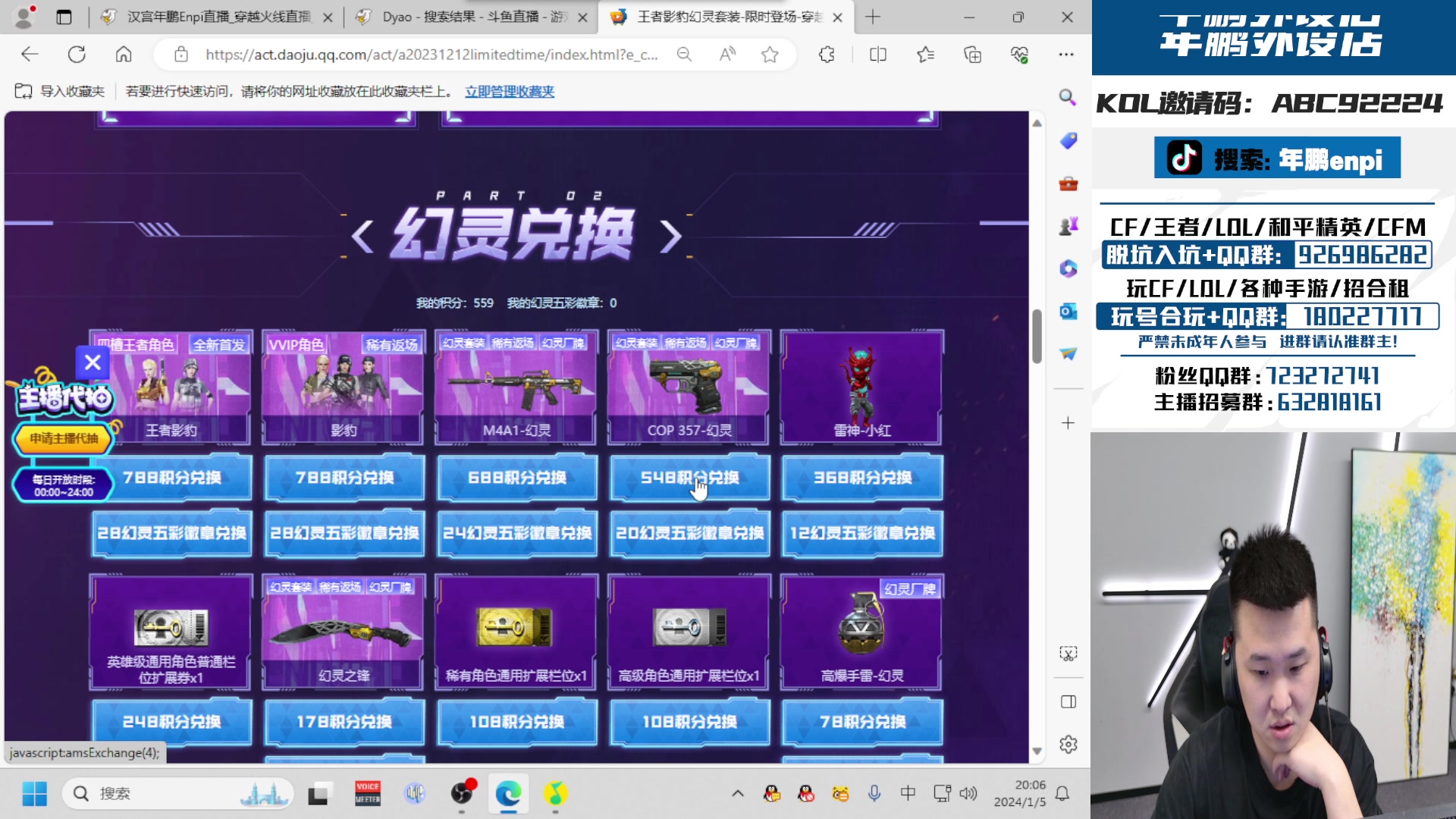The width and height of the screenshot is (1456, 819).
Task: Toggle sidebar panel layout icon
Action: click(1068, 701)
